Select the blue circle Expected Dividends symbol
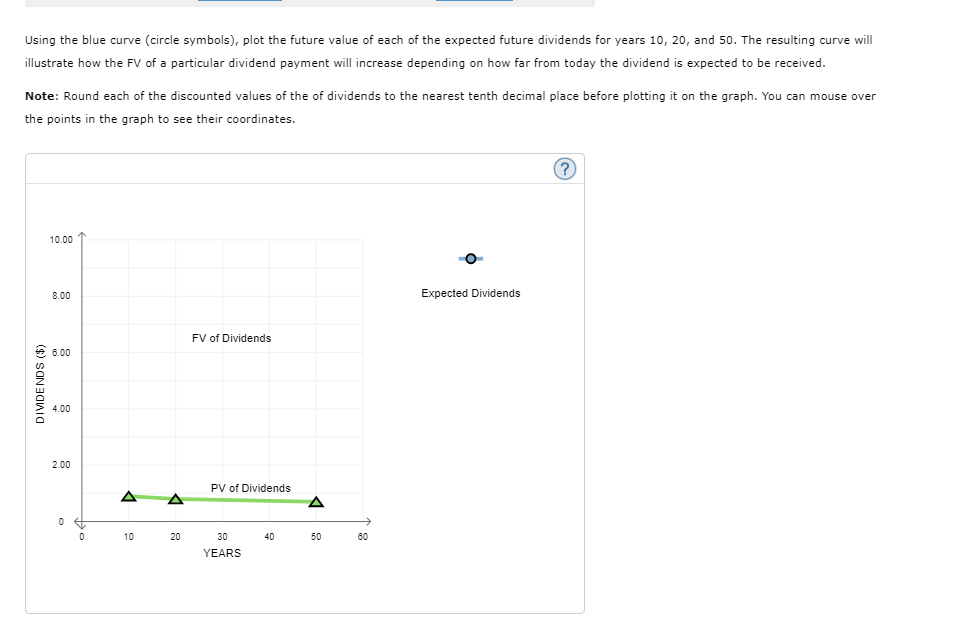Screen dimensions: 966x633 (470, 258)
